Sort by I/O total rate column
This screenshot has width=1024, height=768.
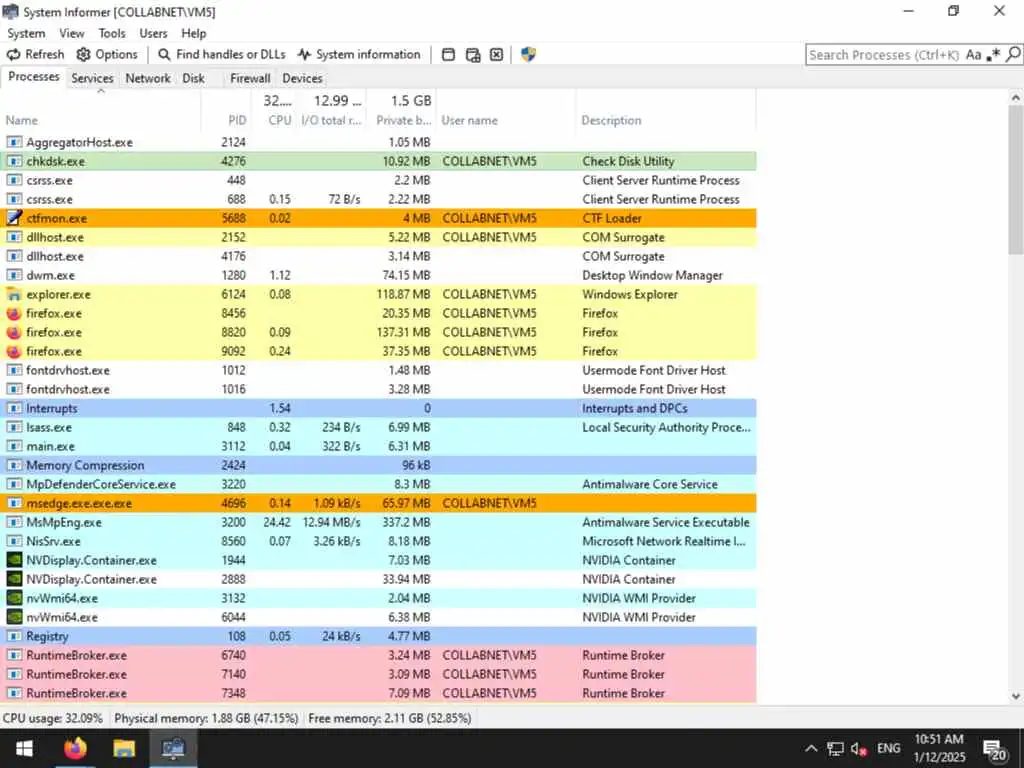(331, 120)
